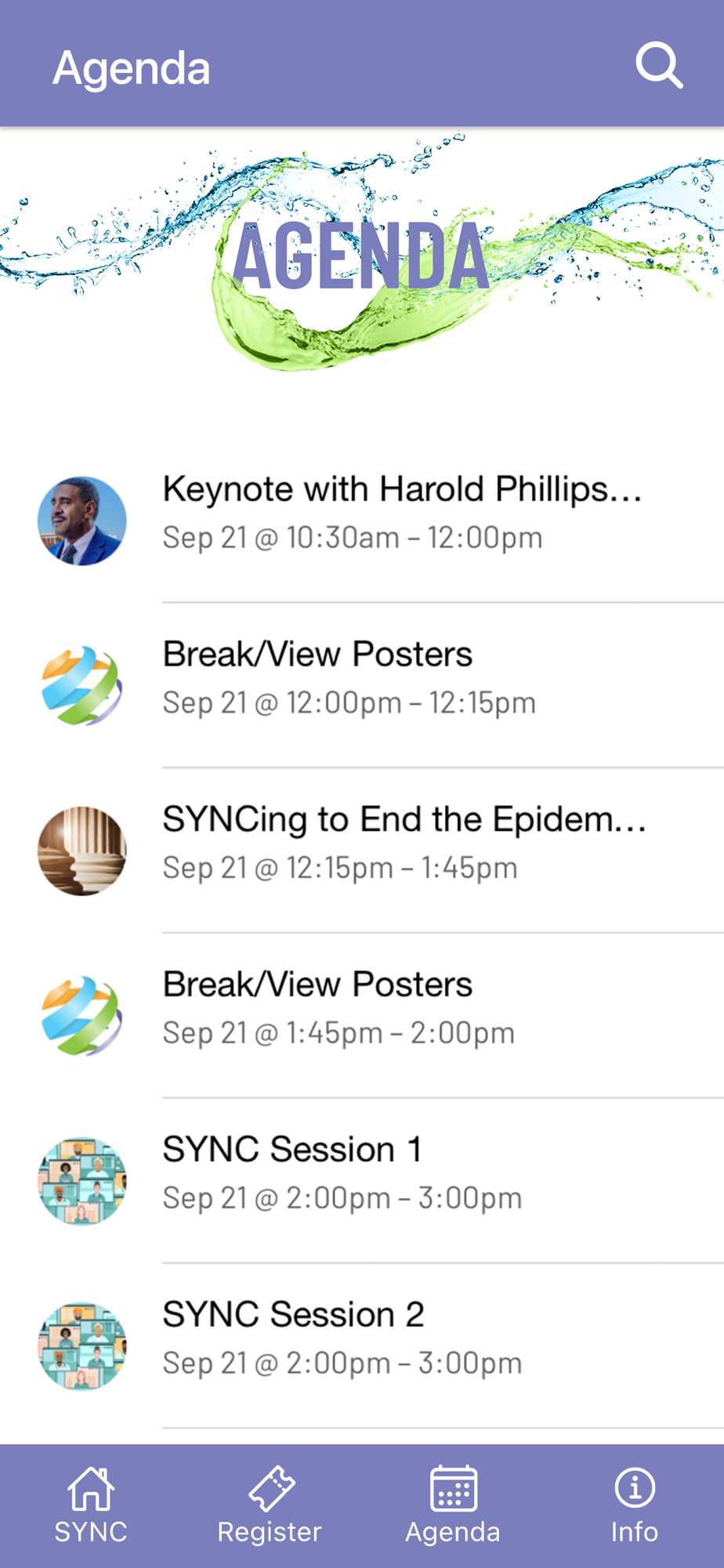This screenshot has height=1568, width=724.
Task: Tap the Agenda calendar icon
Action: click(454, 1488)
